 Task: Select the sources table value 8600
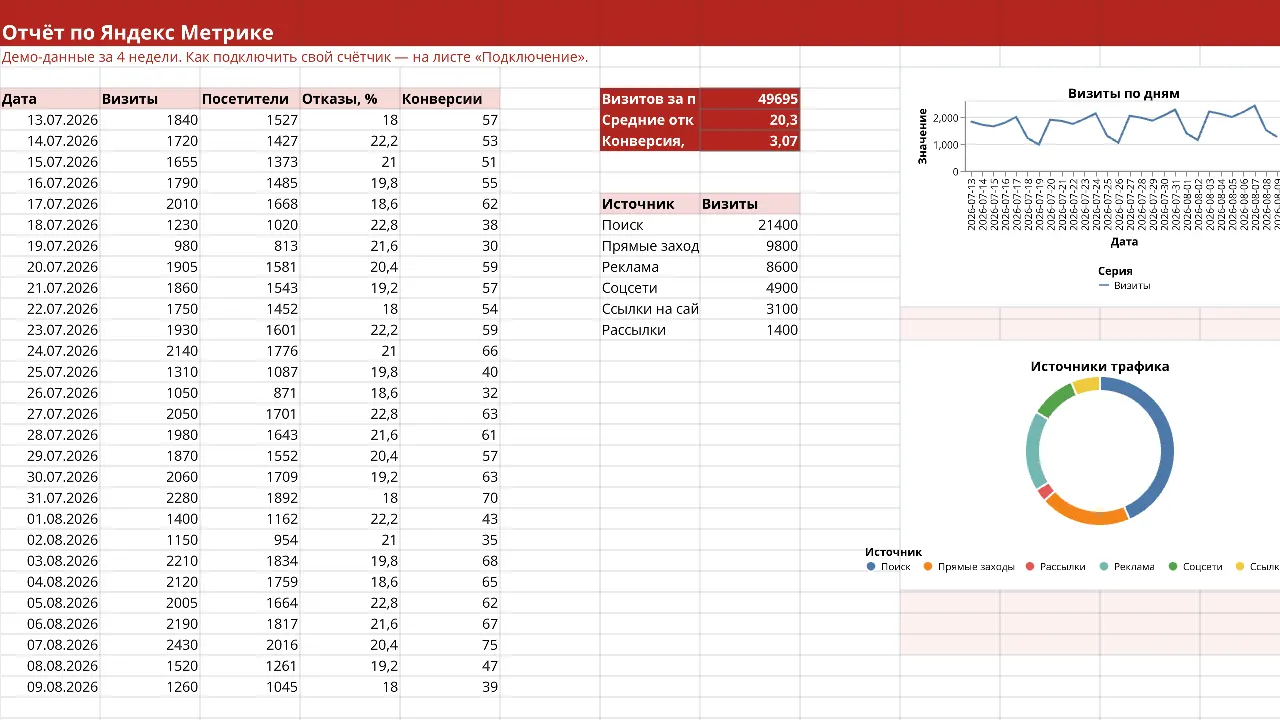pos(750,267)
